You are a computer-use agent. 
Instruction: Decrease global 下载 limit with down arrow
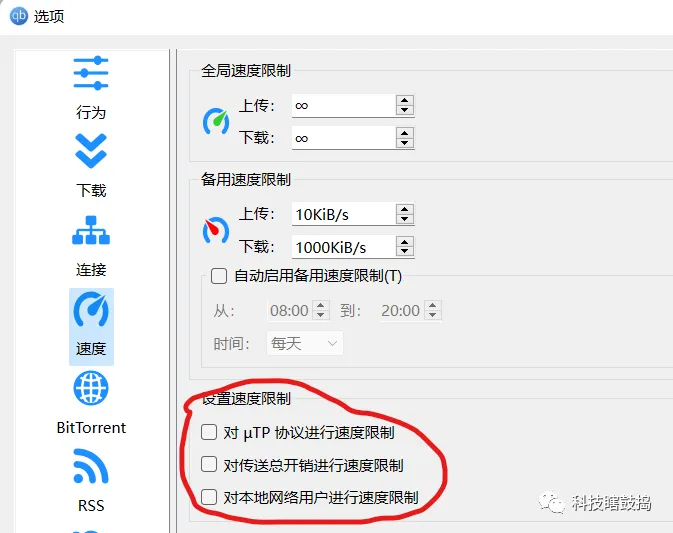pyautogui.click(x=405, y=143)
